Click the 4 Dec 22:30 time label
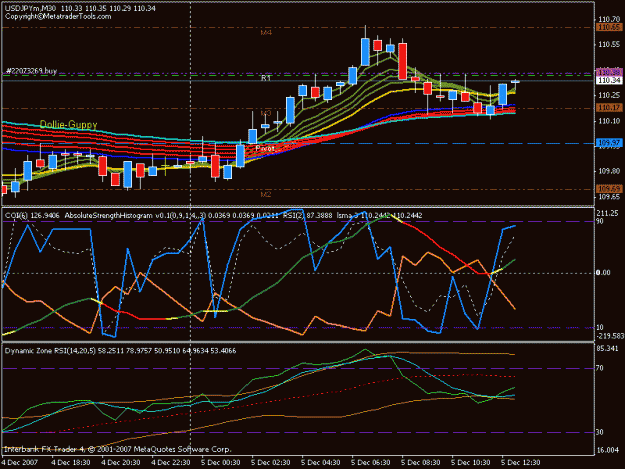This screenshot has width=625, height=469. 171,463
